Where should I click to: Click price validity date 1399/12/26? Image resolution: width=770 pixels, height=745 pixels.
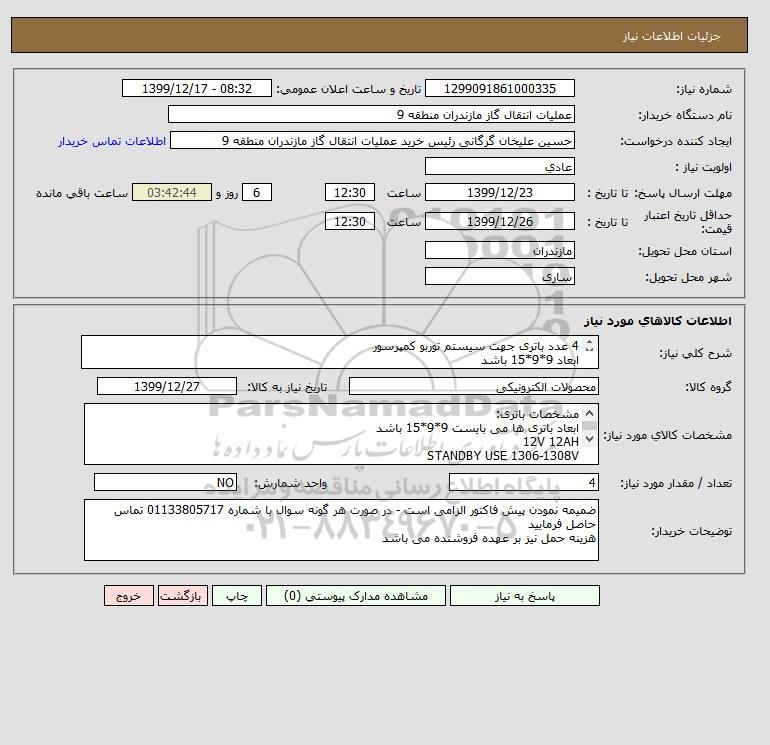tap(499, 221)
